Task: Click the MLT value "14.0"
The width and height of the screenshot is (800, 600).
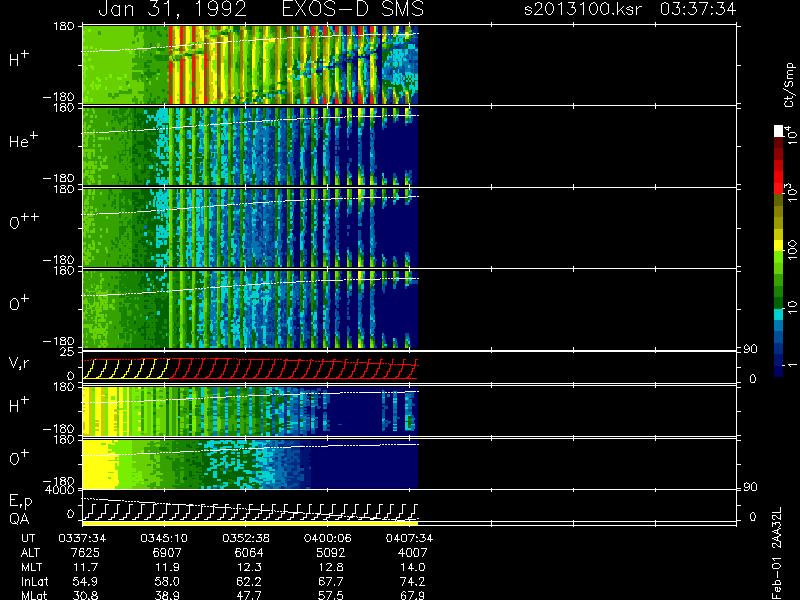Action: [413, 567]
